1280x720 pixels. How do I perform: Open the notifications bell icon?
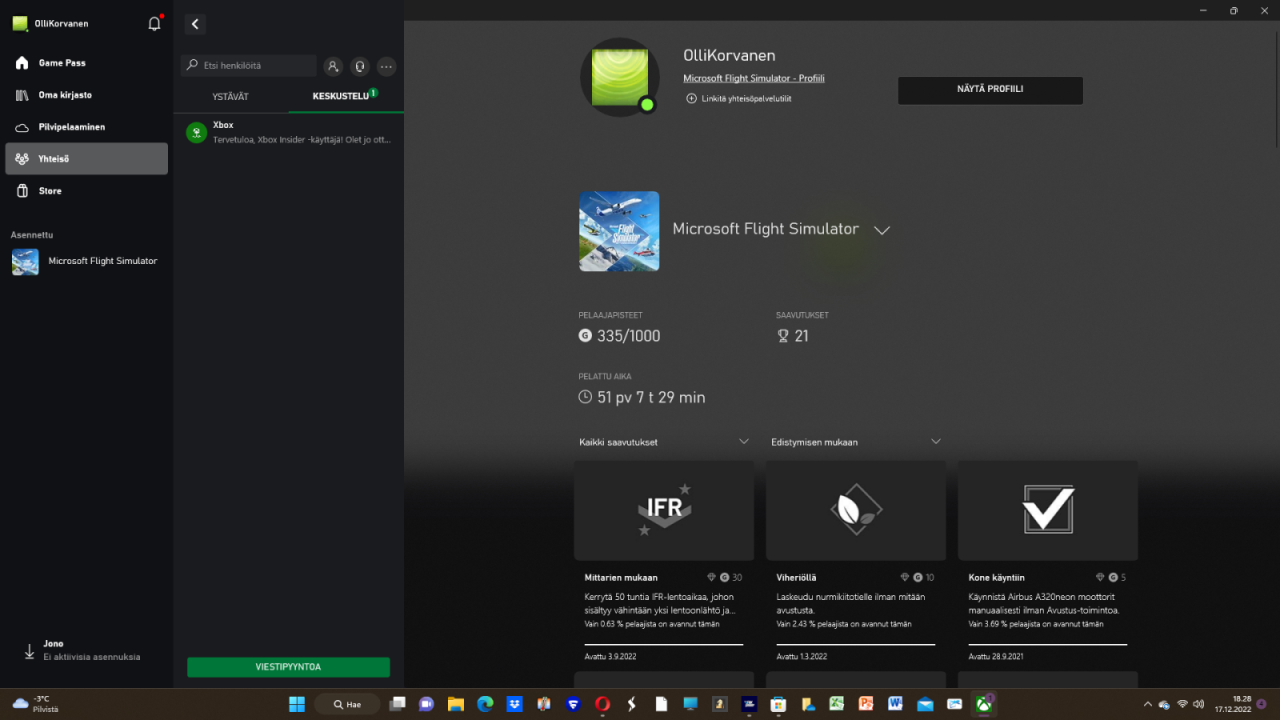tap(154, 23)
